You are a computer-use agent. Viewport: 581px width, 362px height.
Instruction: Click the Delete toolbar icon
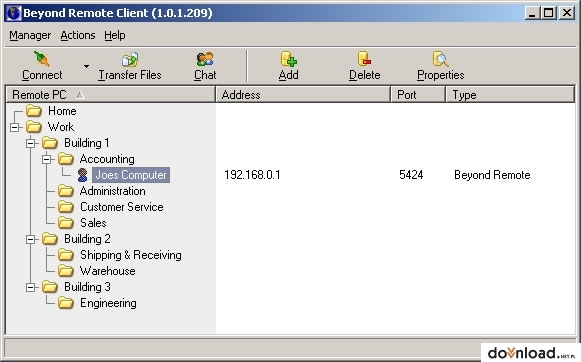(364, 59)
